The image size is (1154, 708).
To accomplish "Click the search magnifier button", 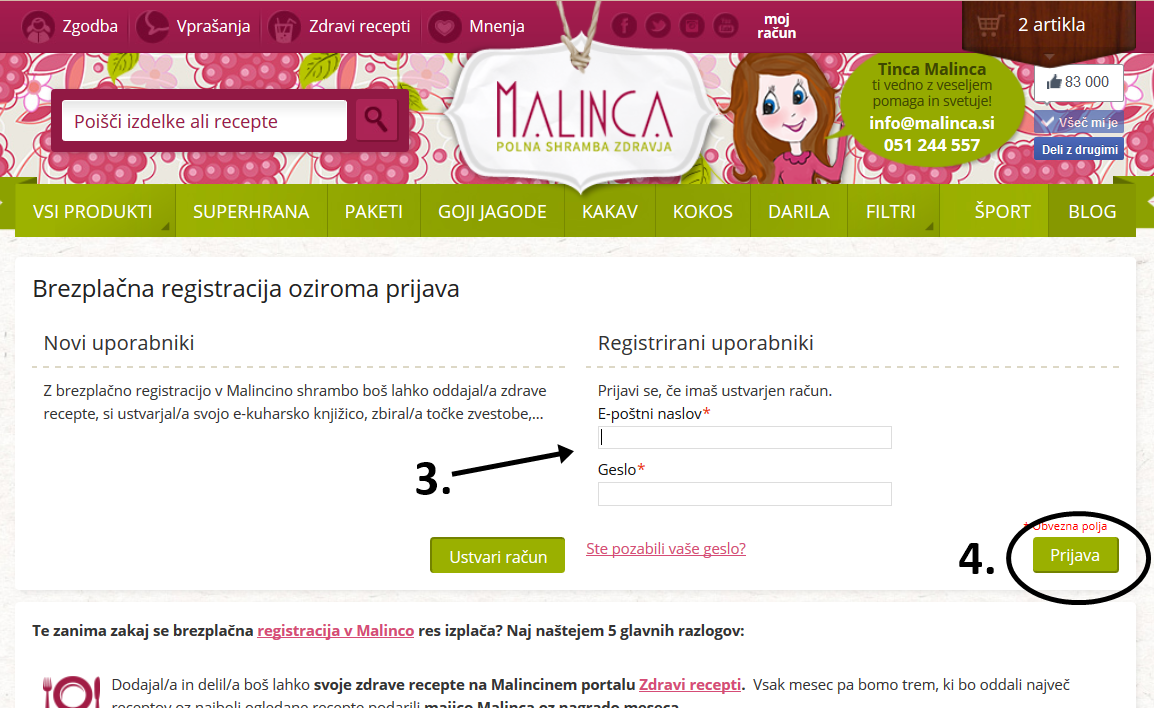I will click(376, 119).
